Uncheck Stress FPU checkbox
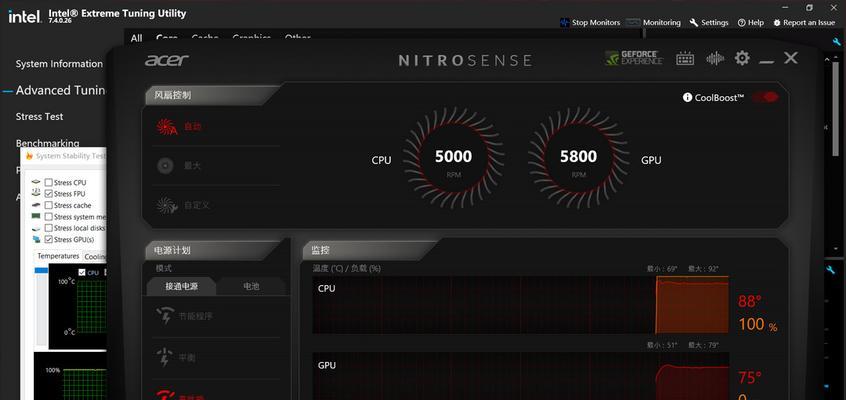 (49, 194)
